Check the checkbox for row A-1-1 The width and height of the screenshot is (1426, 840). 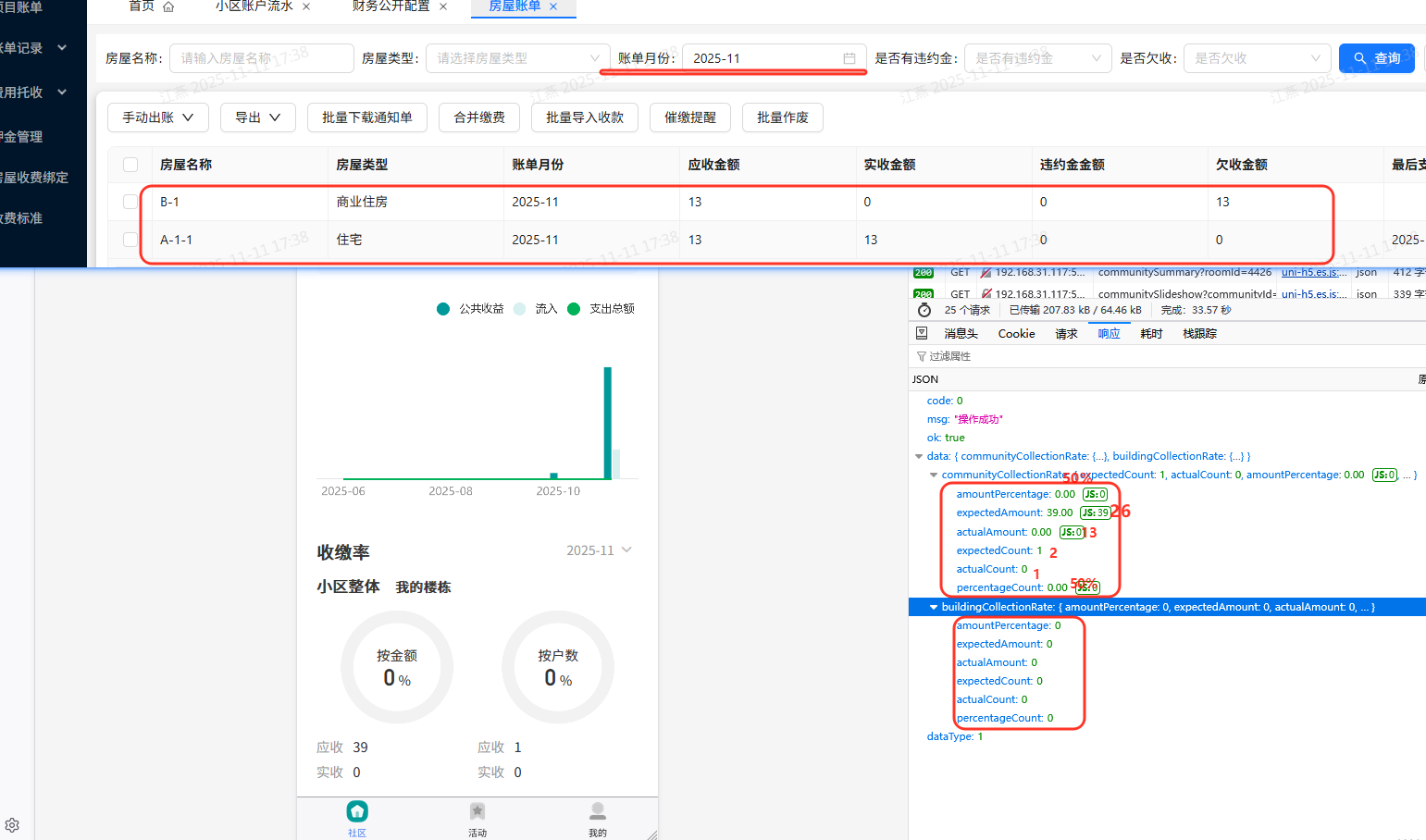[x=130, y=239]
